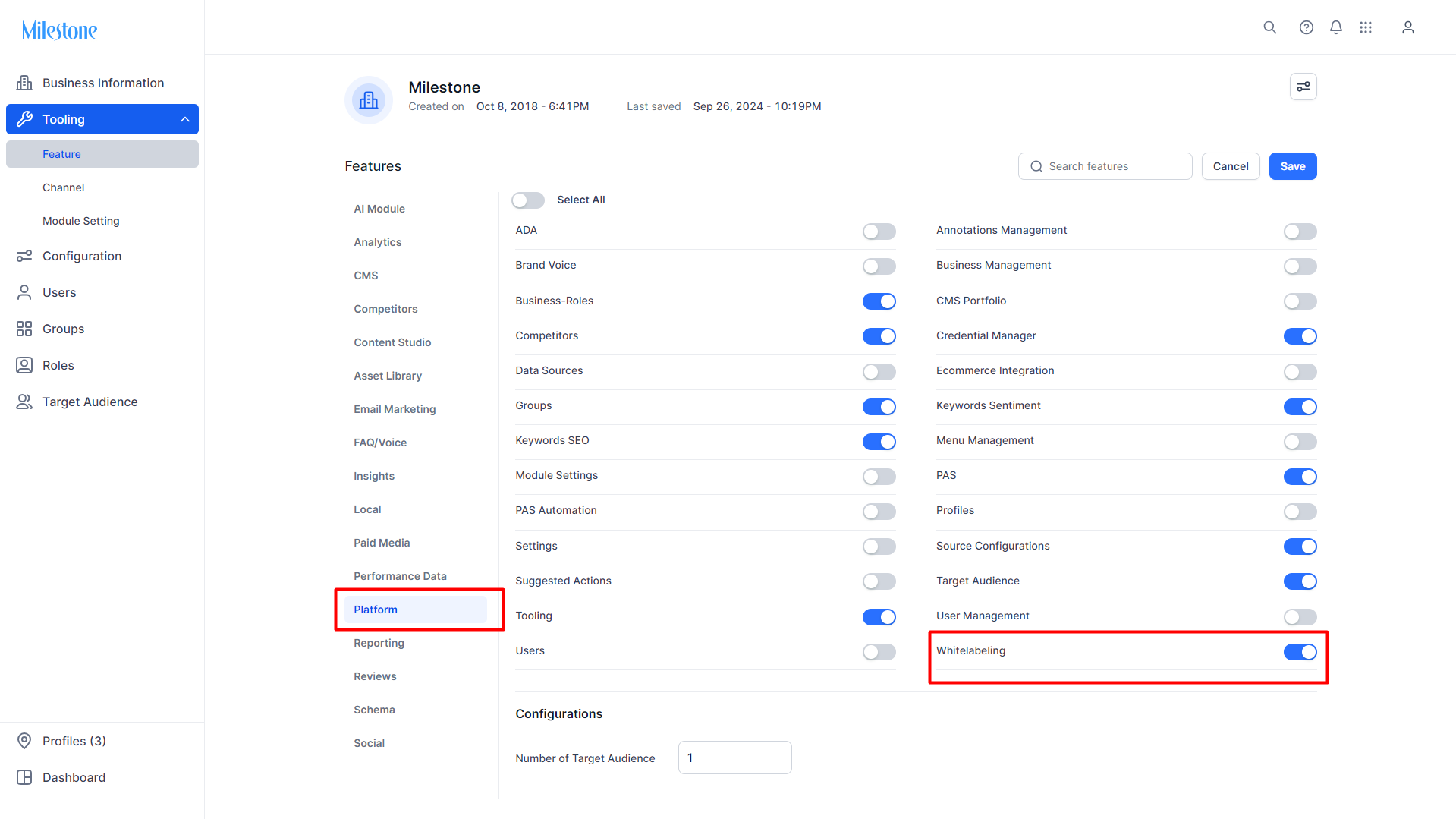Open the Roles sidebar section
This screenshot has height=819, width=1456.
pyautogui.click(x=102, y=365)
